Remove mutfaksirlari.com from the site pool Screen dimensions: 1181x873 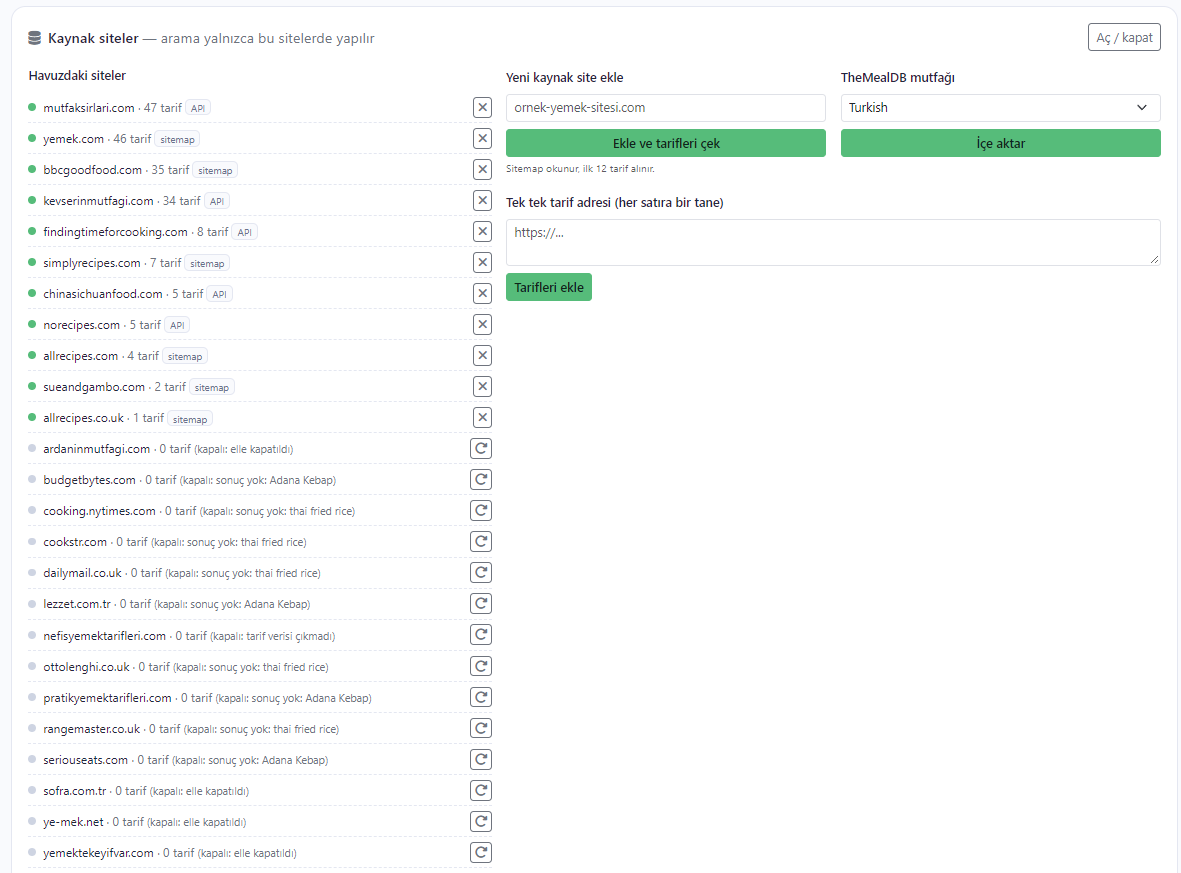point(483,108)
